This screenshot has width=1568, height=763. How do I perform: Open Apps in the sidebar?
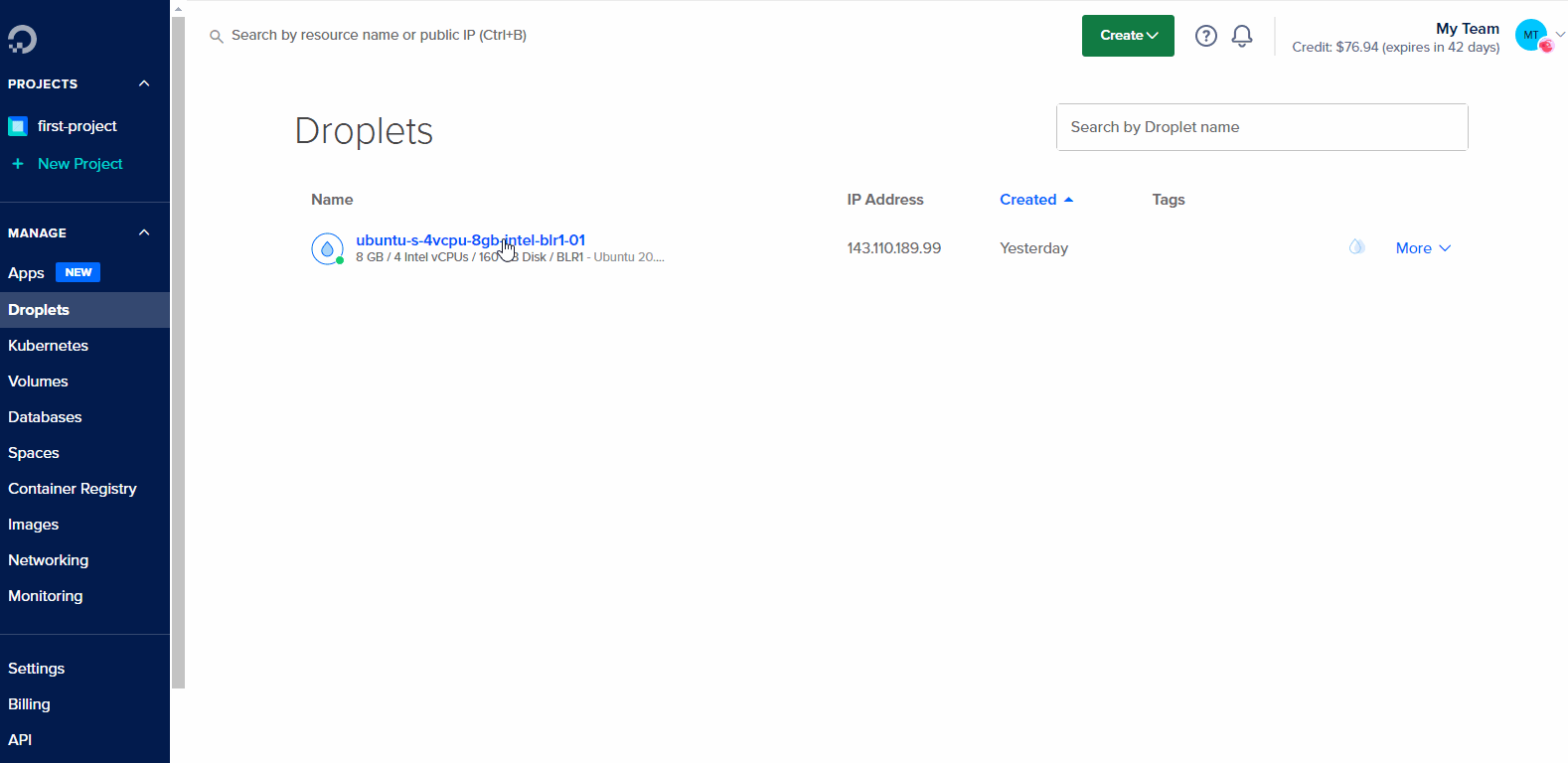coord(26,273)
